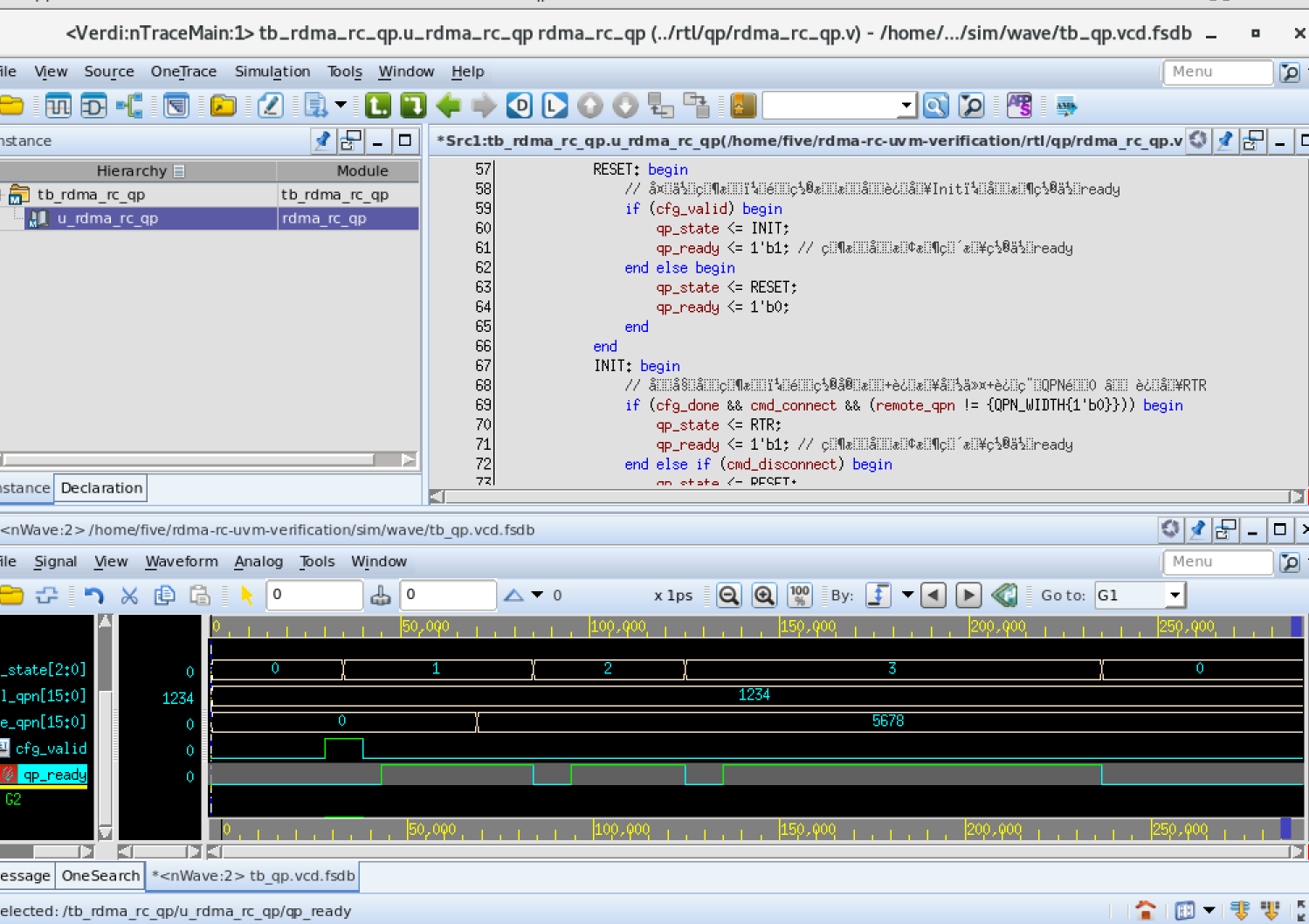Open the Simulation menu
Image resolution: width=1309 pixels, height=924 pixels.
tap(272, 72)
